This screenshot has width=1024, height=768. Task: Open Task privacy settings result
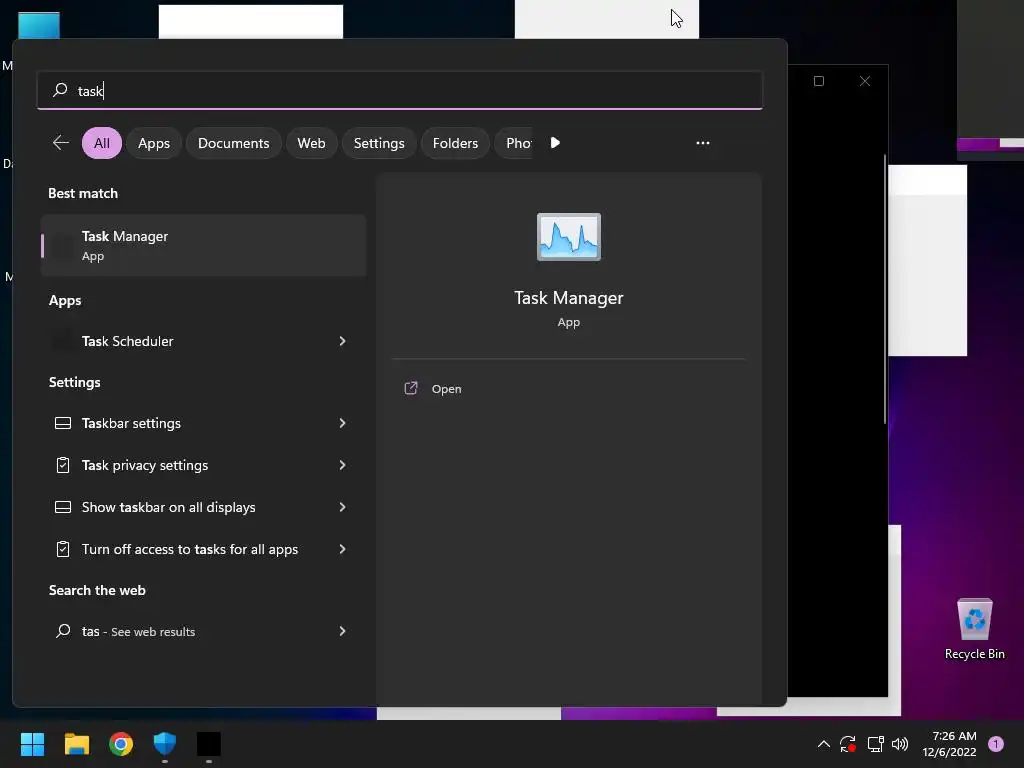point(203,465)
